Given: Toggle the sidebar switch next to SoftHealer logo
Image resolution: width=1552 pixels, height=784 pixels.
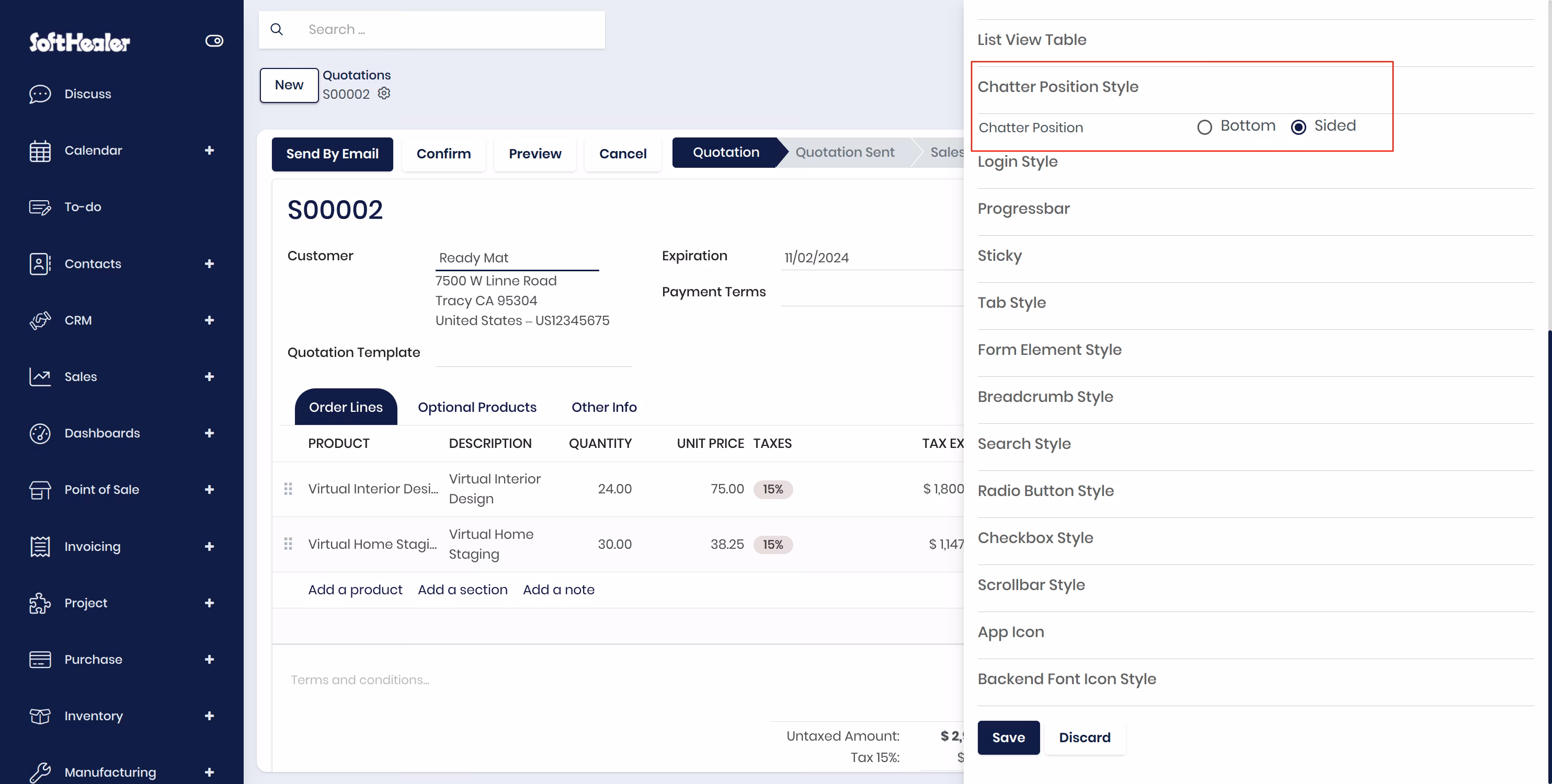Looking at the screenshot, I should pos(214,41).
